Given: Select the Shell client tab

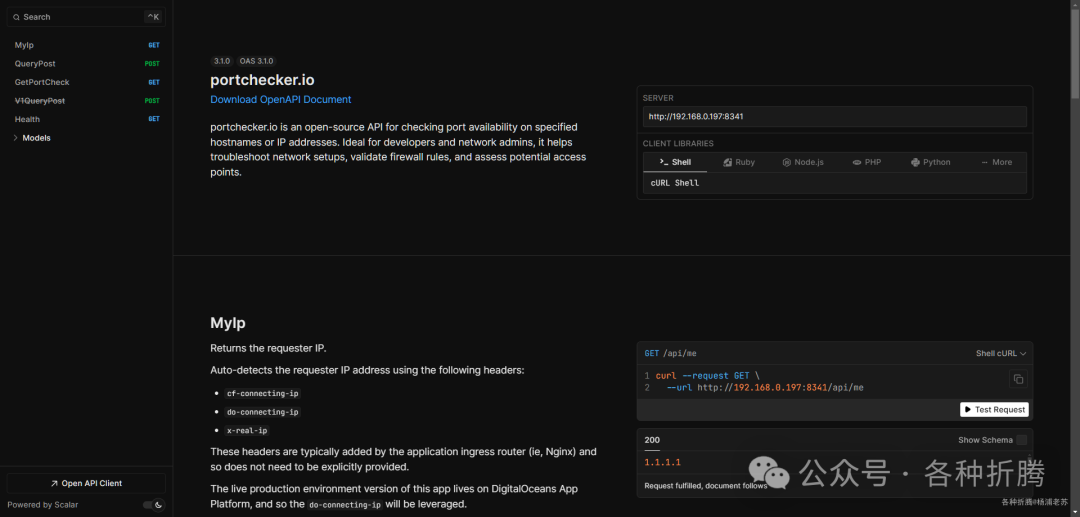Looking at the screenshot, I should (x=675, y=162).
